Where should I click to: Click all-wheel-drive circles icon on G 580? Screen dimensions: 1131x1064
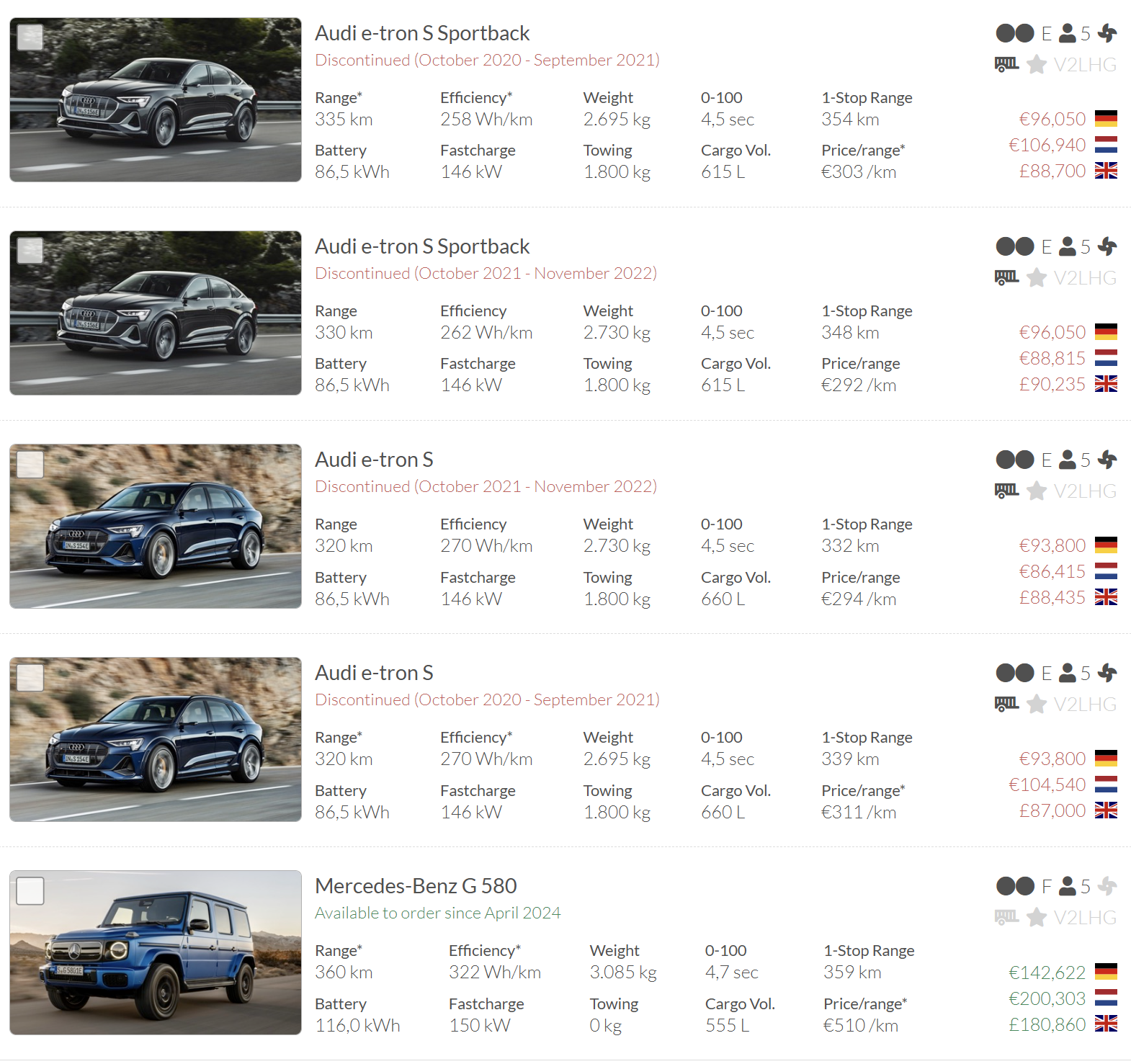click(1015, 886)
